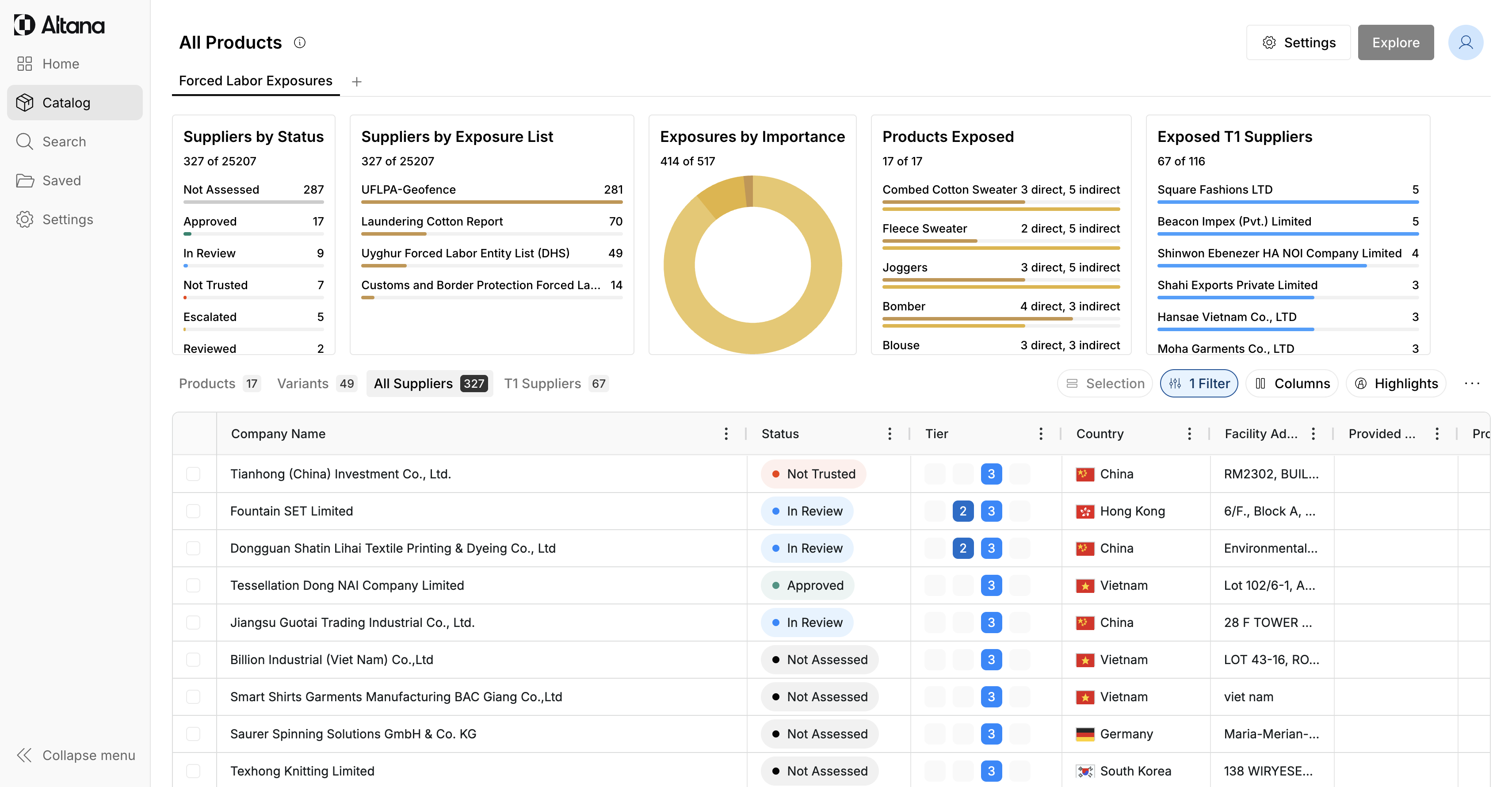Screen dimensions: 1512x787
Task: Tick the Saurer Spinning Solutions row checkbox
Action: pyautogui.click(x=193, y=734)
